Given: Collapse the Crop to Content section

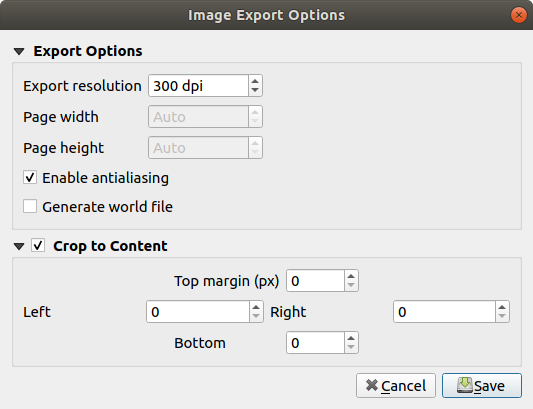Looking at the screenshot, I should click(x=19, y=246).
